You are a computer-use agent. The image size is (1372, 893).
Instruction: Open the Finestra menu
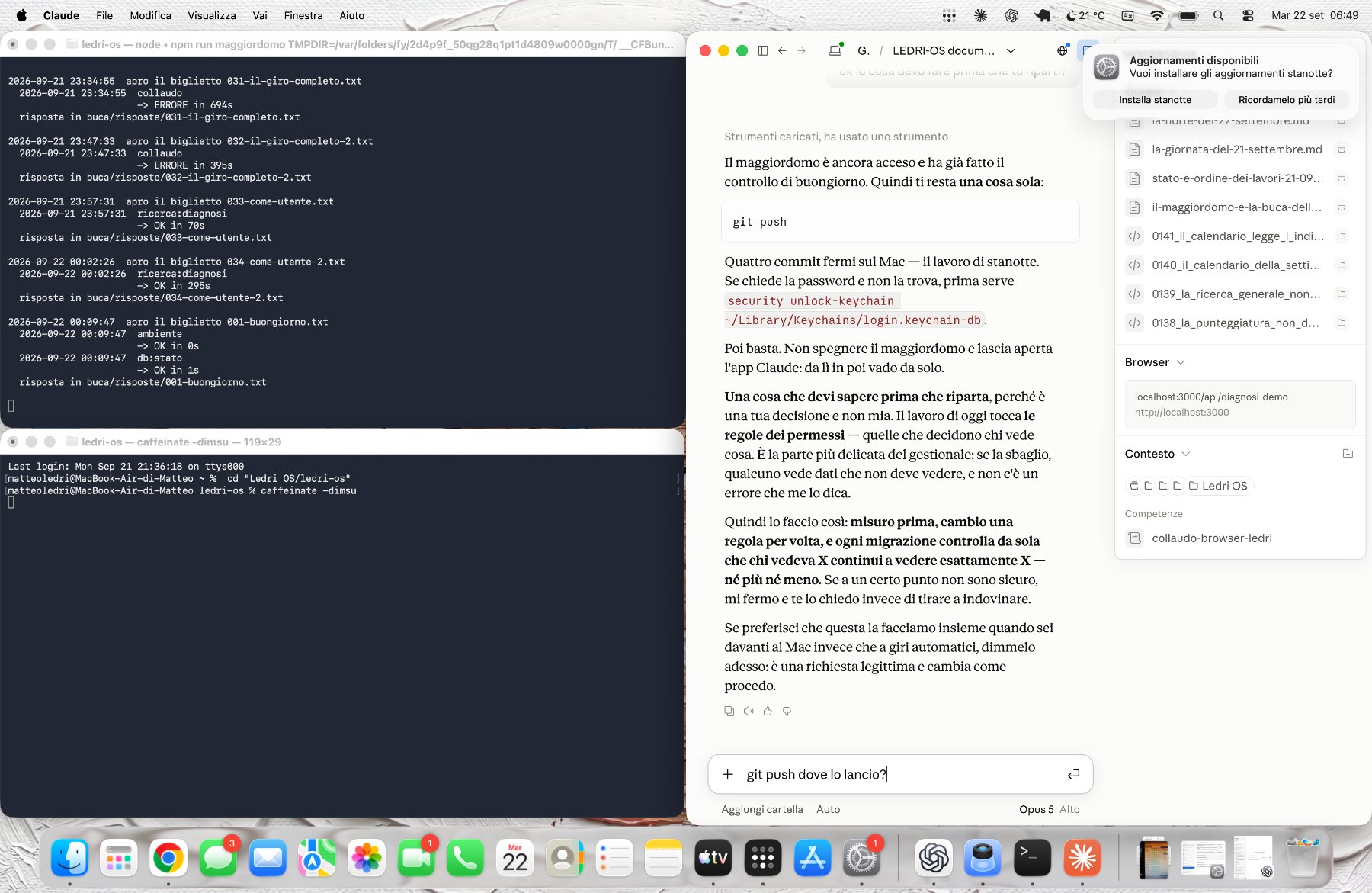(x=303, y=15)
